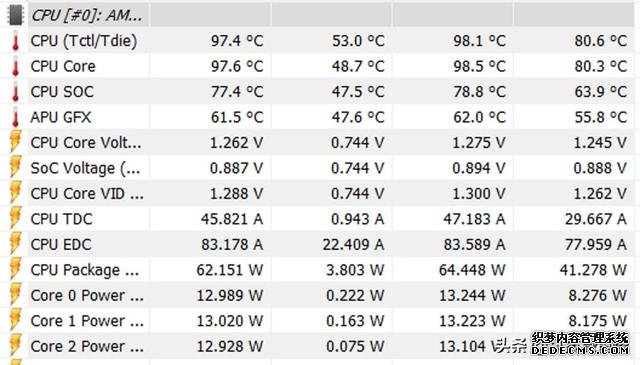Collapse the CPU [#0]: AM... sensor group
Image resolution: width=640 pixels, height=365 pixels.
point(87,15)
